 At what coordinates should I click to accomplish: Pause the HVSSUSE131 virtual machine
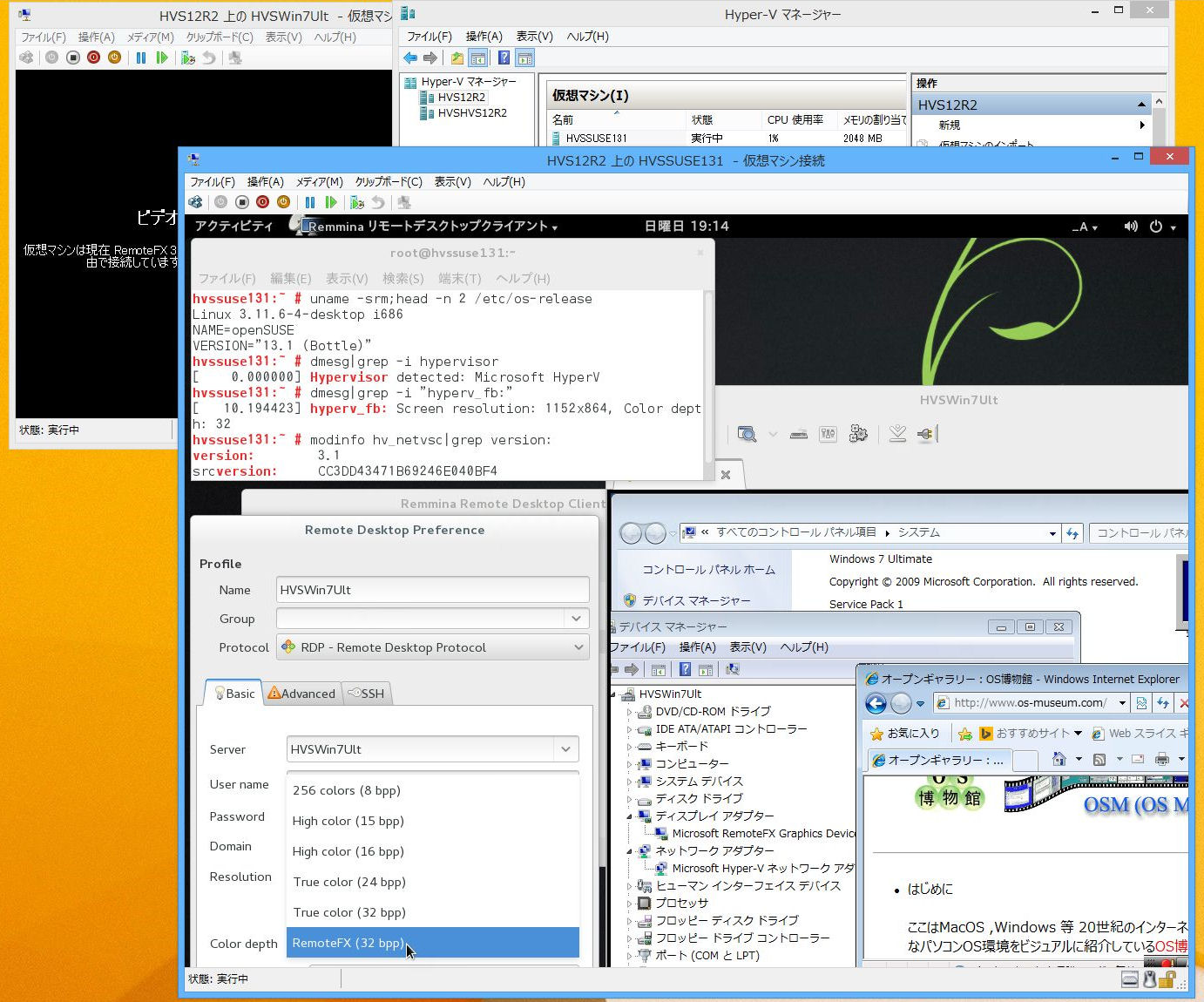pyautogui.click(x=310, y=202)
